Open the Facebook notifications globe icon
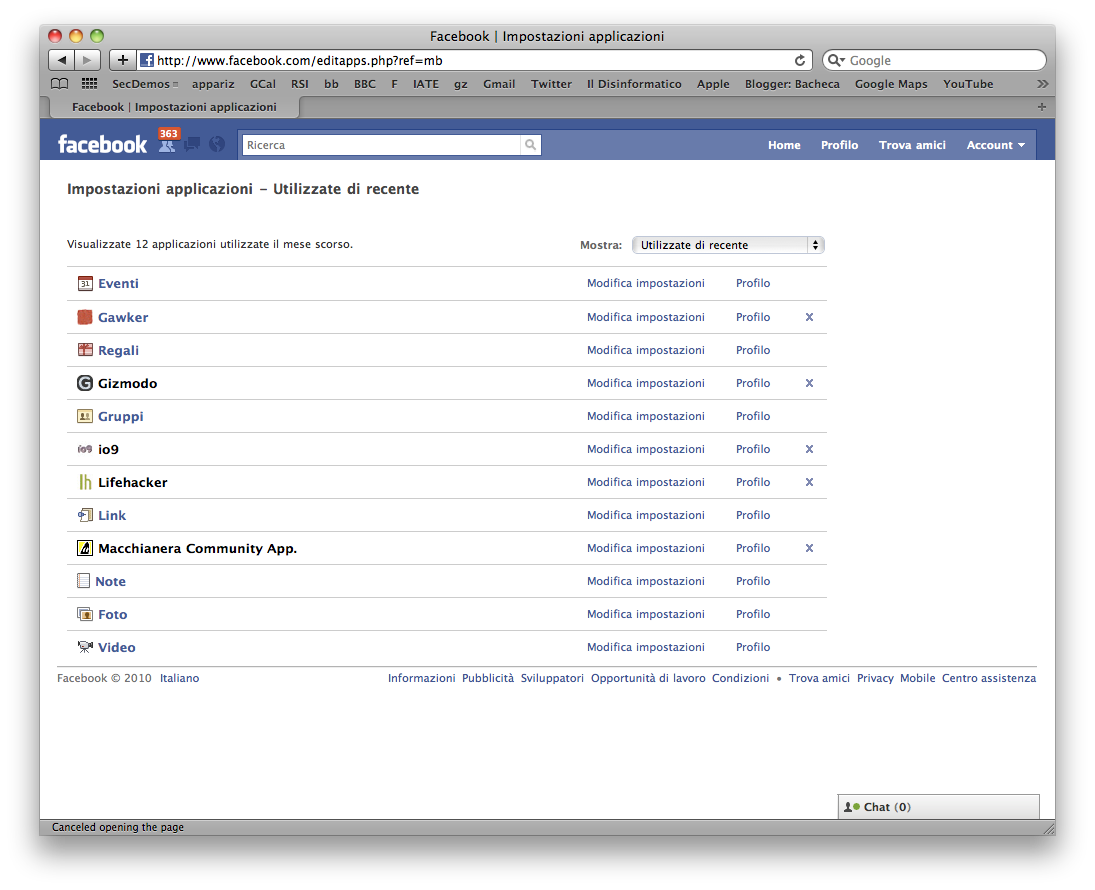1095x890 pixels. click(x=217, y=145)
